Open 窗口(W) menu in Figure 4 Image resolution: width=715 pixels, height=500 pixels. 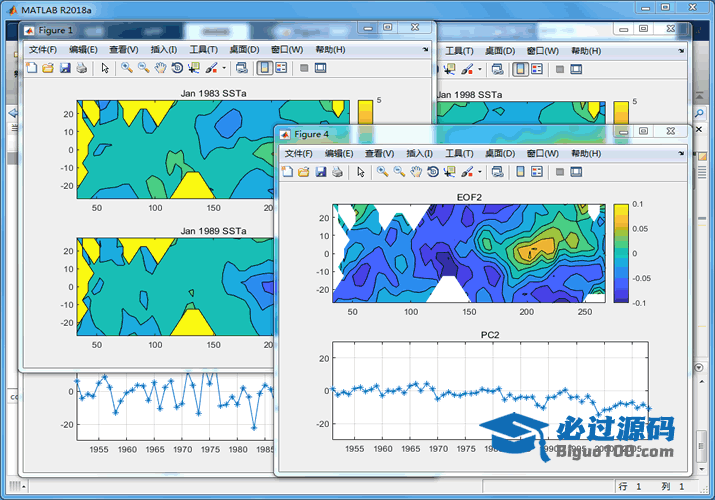pos(542,154)
